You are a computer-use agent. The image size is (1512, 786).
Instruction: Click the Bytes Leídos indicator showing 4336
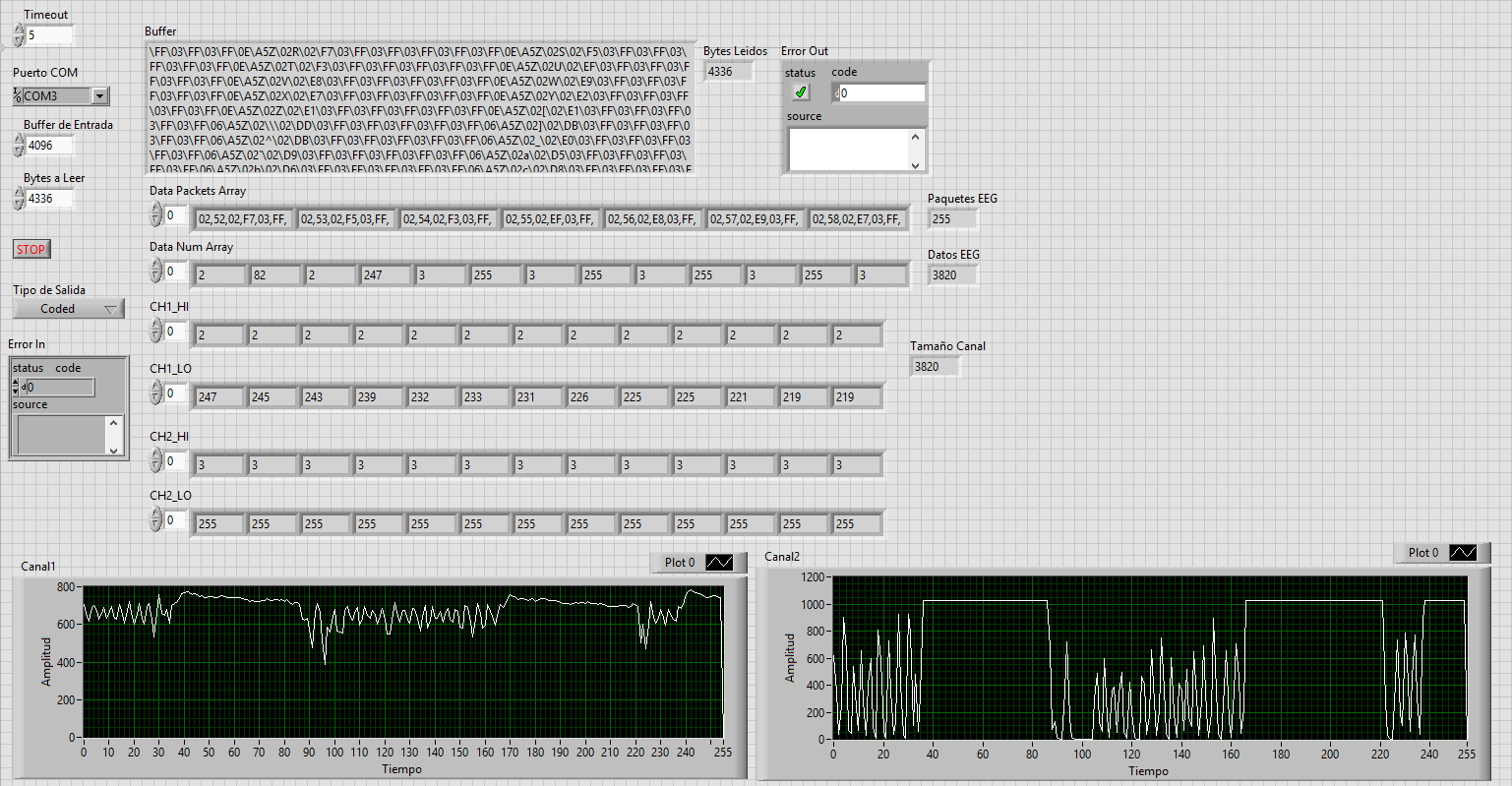click(x=727, y=71)
